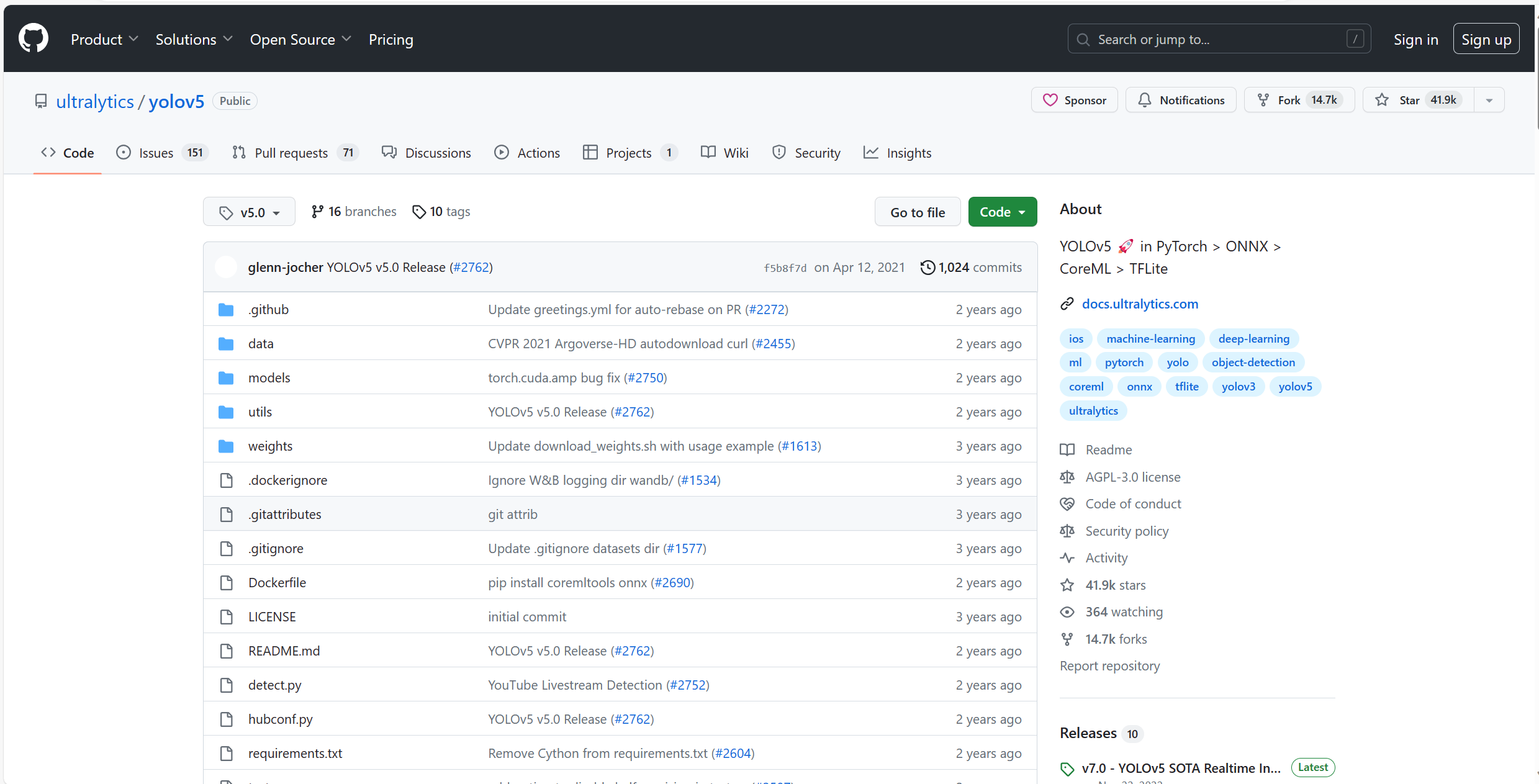Click the Sign up button

pyautogui.click(x=1486, y=39)
